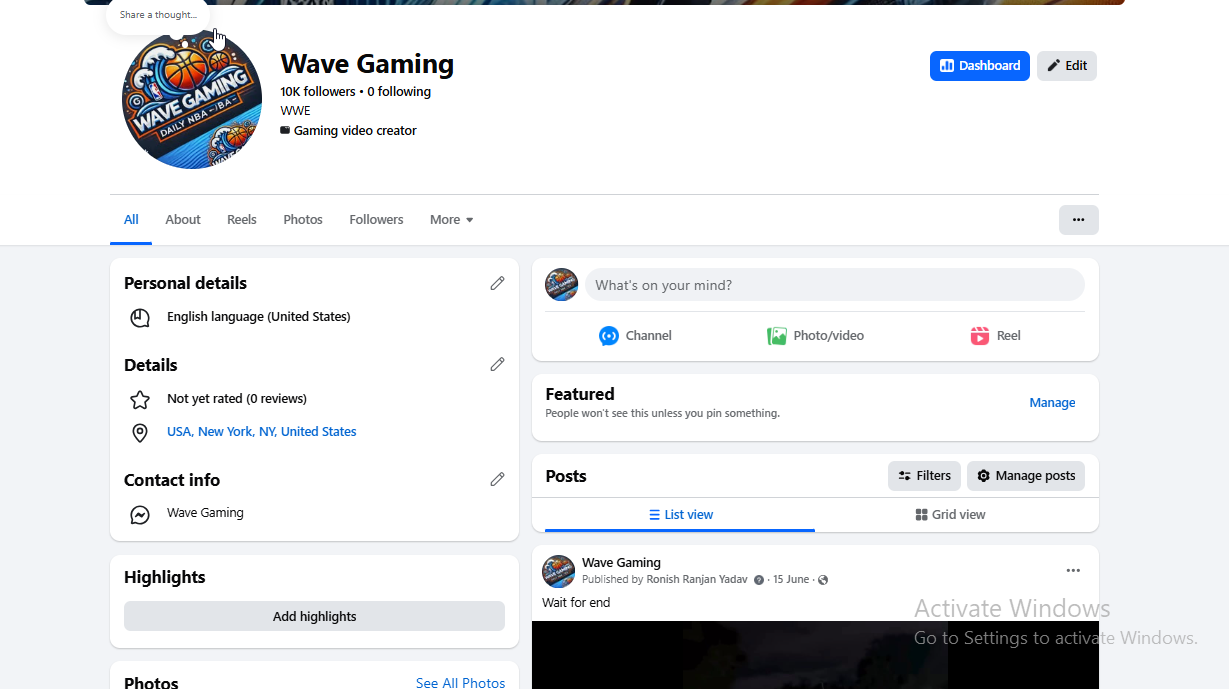The height and width of the screenshot is (689, 1229).
Task: Click the English language globe icon
Action: point(140,318)
